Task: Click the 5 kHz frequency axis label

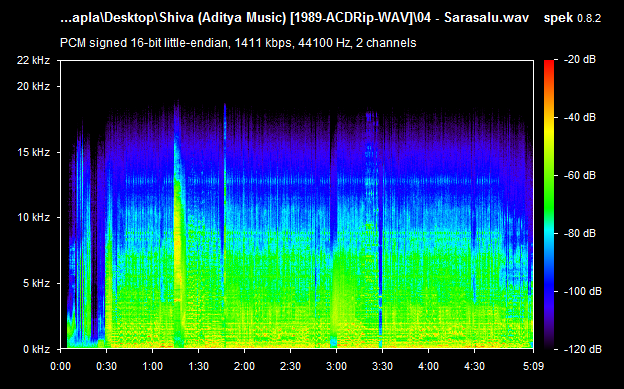Action: (x=36, y=283)
